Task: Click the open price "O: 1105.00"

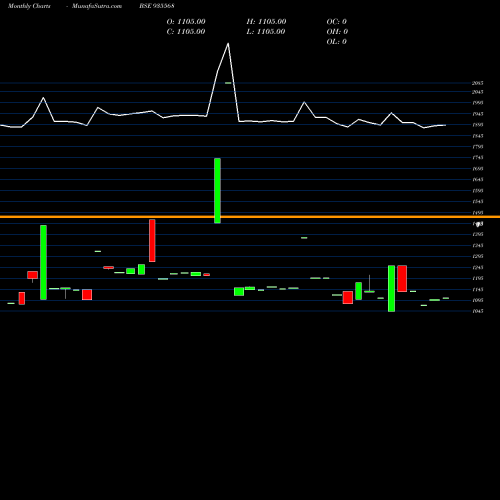Action: [186, 22]
